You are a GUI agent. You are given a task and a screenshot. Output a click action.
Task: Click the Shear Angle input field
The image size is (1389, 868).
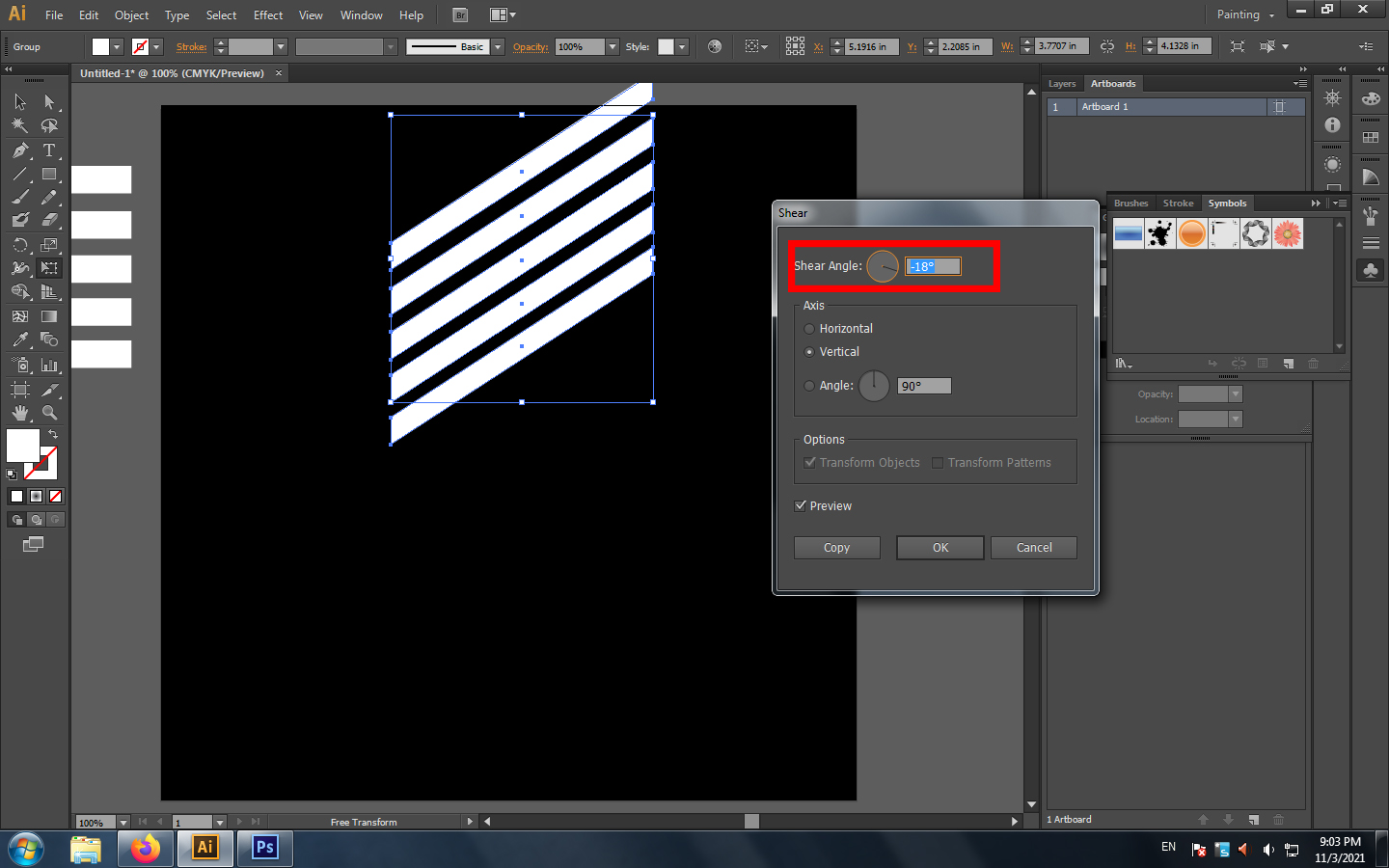tap(933, 267)
